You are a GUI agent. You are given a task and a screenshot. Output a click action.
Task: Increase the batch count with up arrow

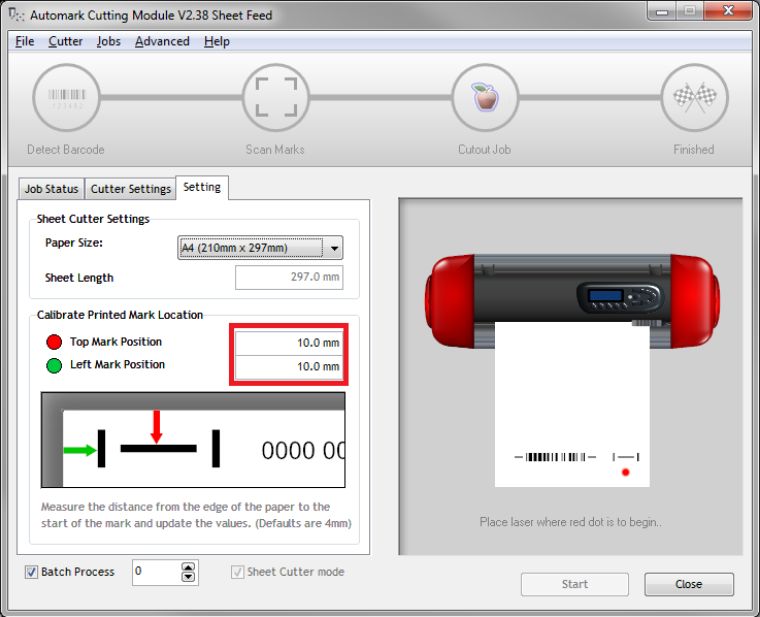click(188, 567)
